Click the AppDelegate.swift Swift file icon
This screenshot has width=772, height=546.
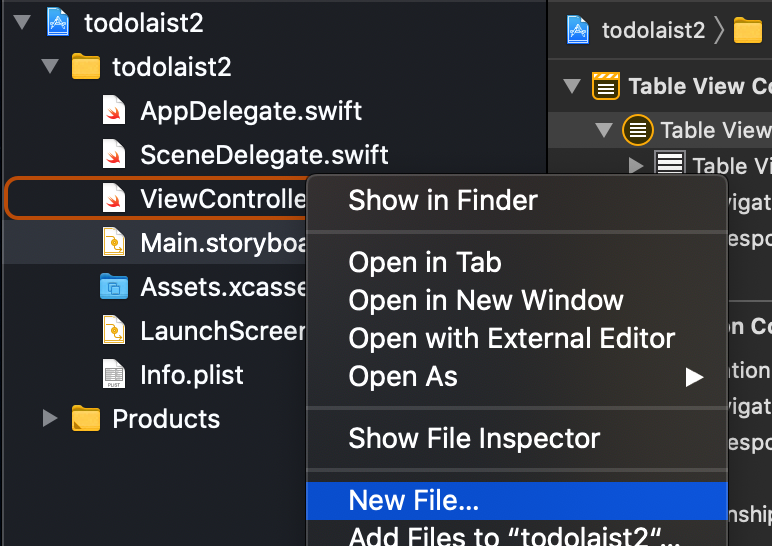114,111
